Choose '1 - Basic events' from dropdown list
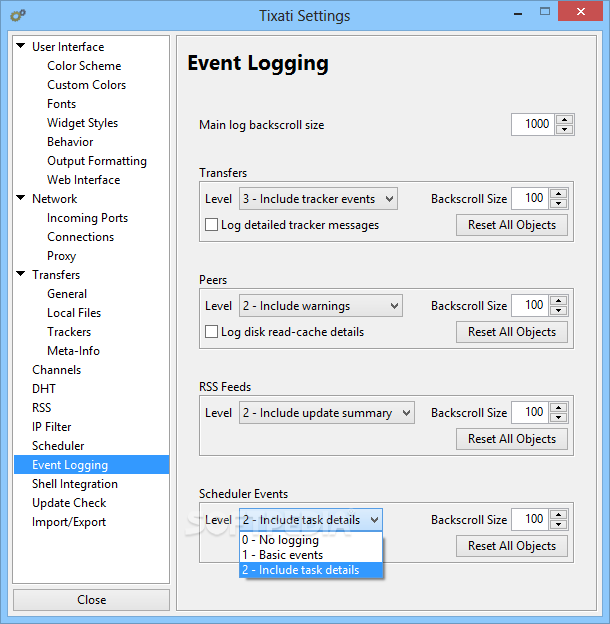Screen dimensions: 610x624 [311, 555]
